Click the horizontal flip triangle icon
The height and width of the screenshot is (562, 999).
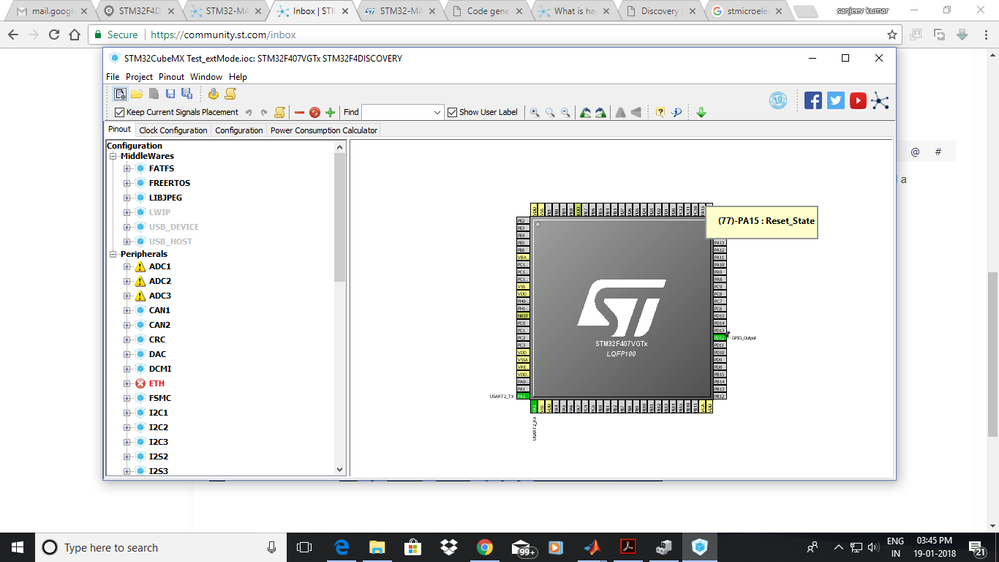636,113
